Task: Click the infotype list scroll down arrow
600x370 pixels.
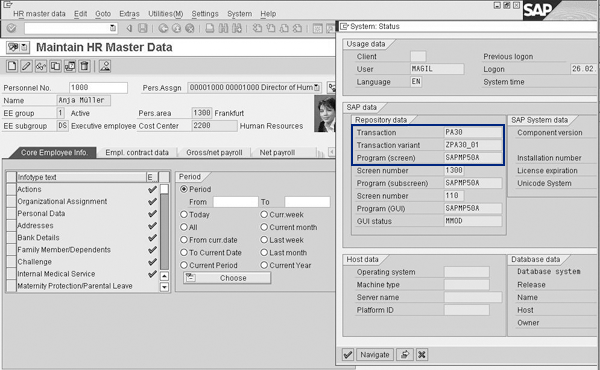Action: [164, 287]
